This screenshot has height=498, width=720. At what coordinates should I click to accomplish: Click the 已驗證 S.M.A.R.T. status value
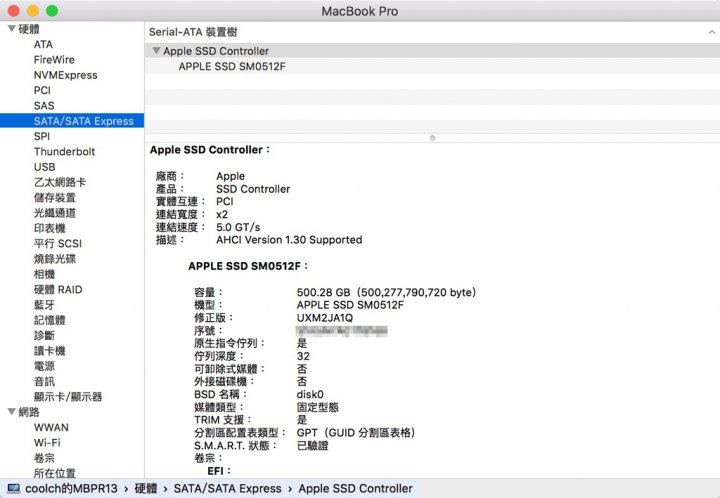312,445
